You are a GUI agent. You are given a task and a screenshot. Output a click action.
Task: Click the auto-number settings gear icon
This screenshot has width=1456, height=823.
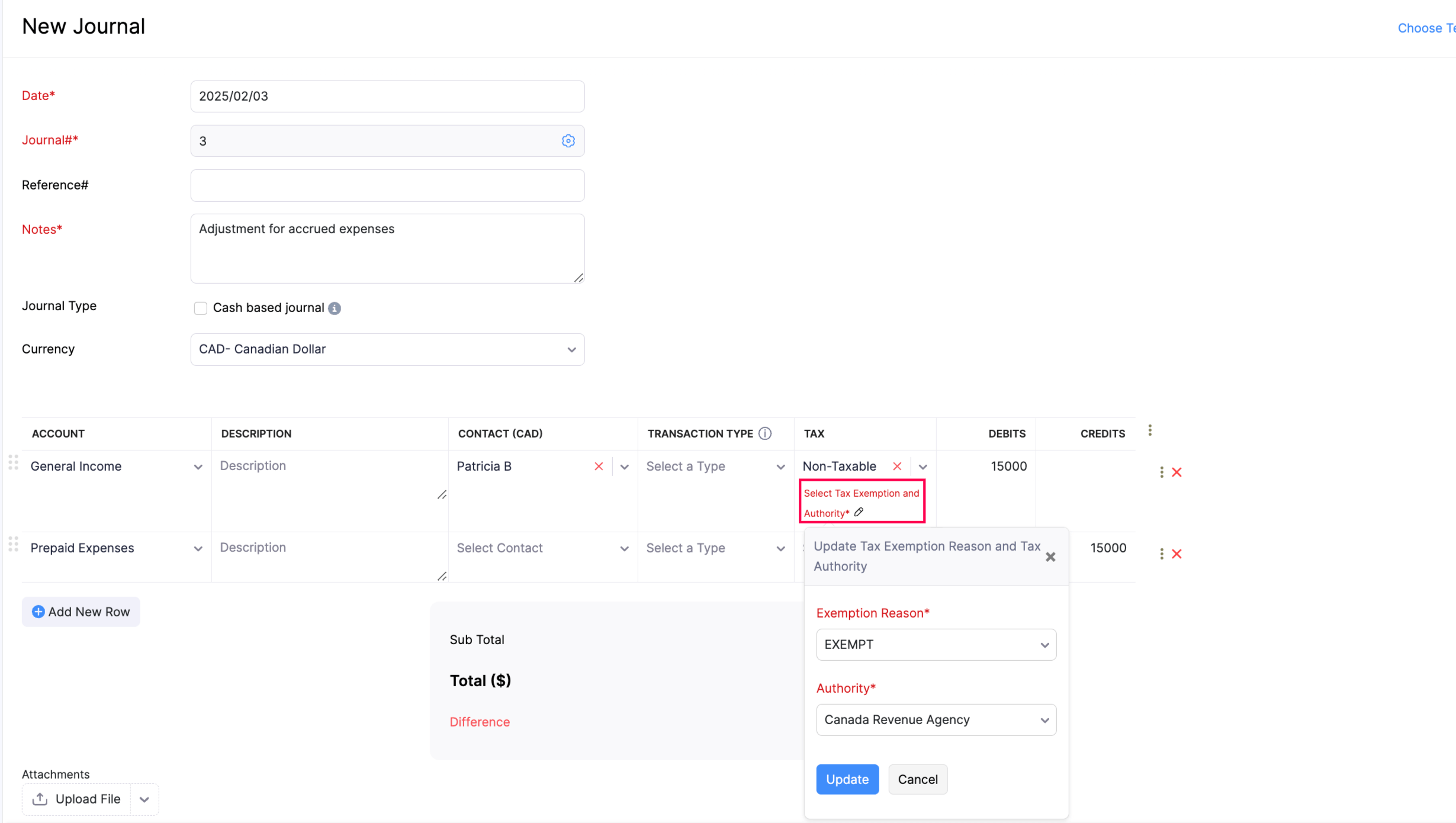pyautogui.click(x=568, y=141)
